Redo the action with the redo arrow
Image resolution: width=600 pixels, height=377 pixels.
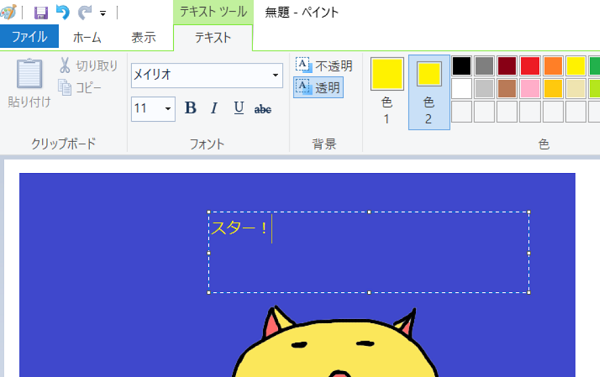pyautogui.click(x=85, y=13)
